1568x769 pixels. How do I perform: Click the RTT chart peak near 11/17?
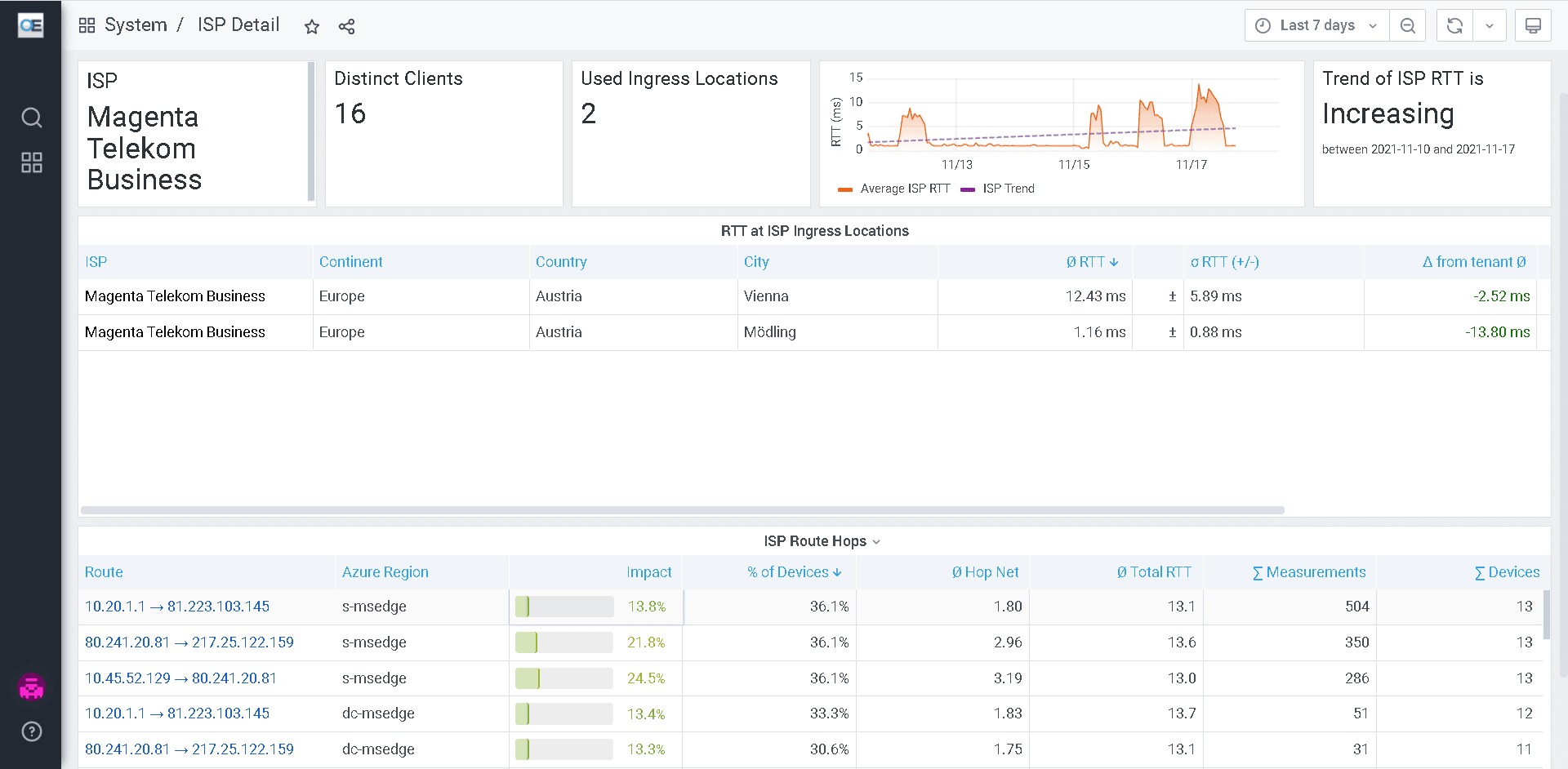point(1199,87)
